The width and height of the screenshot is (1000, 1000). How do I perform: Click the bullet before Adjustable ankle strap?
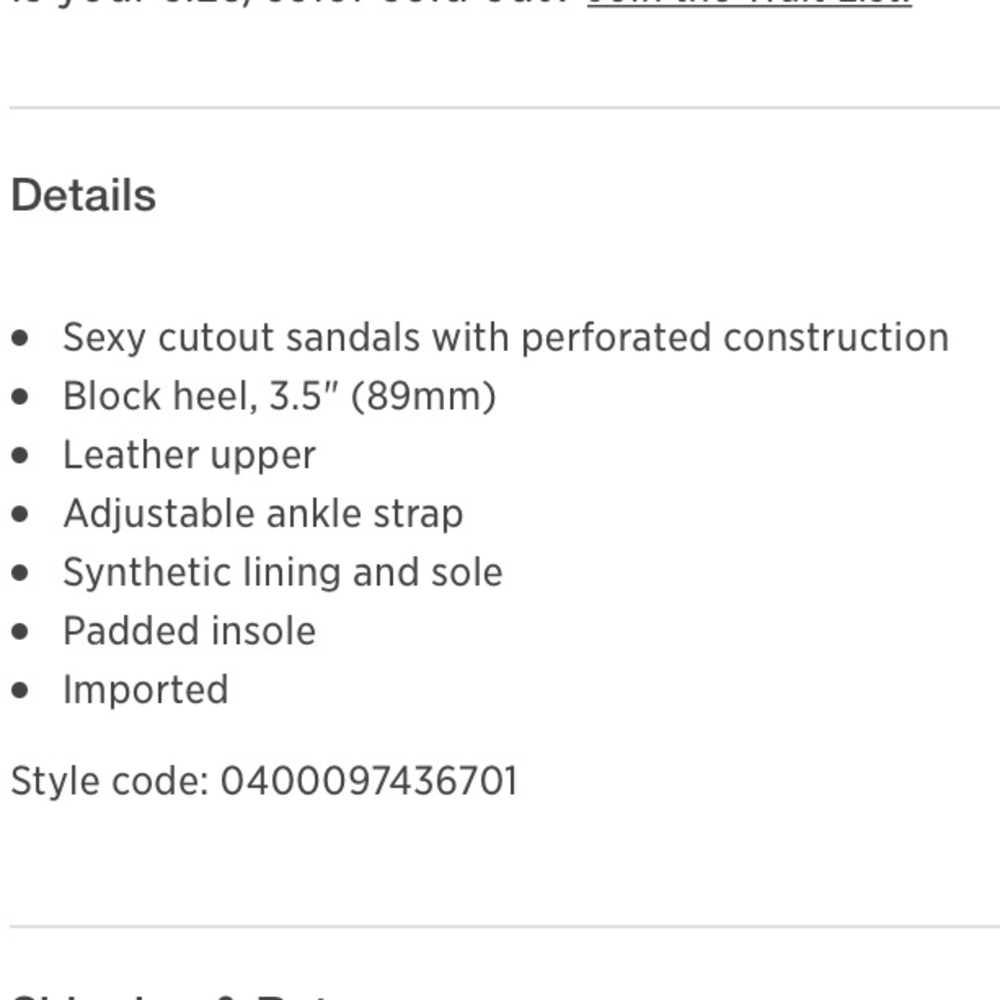(21, 514)
